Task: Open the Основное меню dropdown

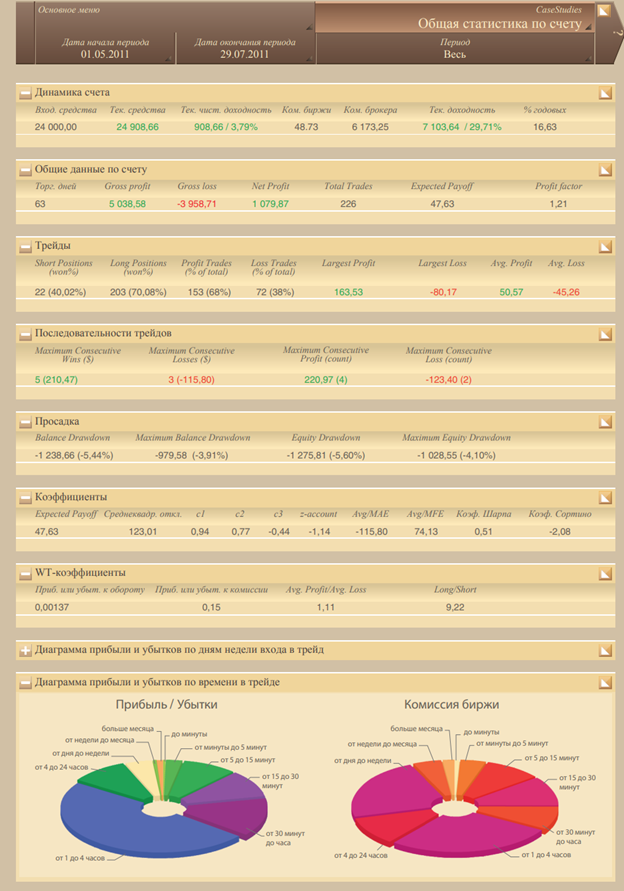Action: (x=174, y=16)
